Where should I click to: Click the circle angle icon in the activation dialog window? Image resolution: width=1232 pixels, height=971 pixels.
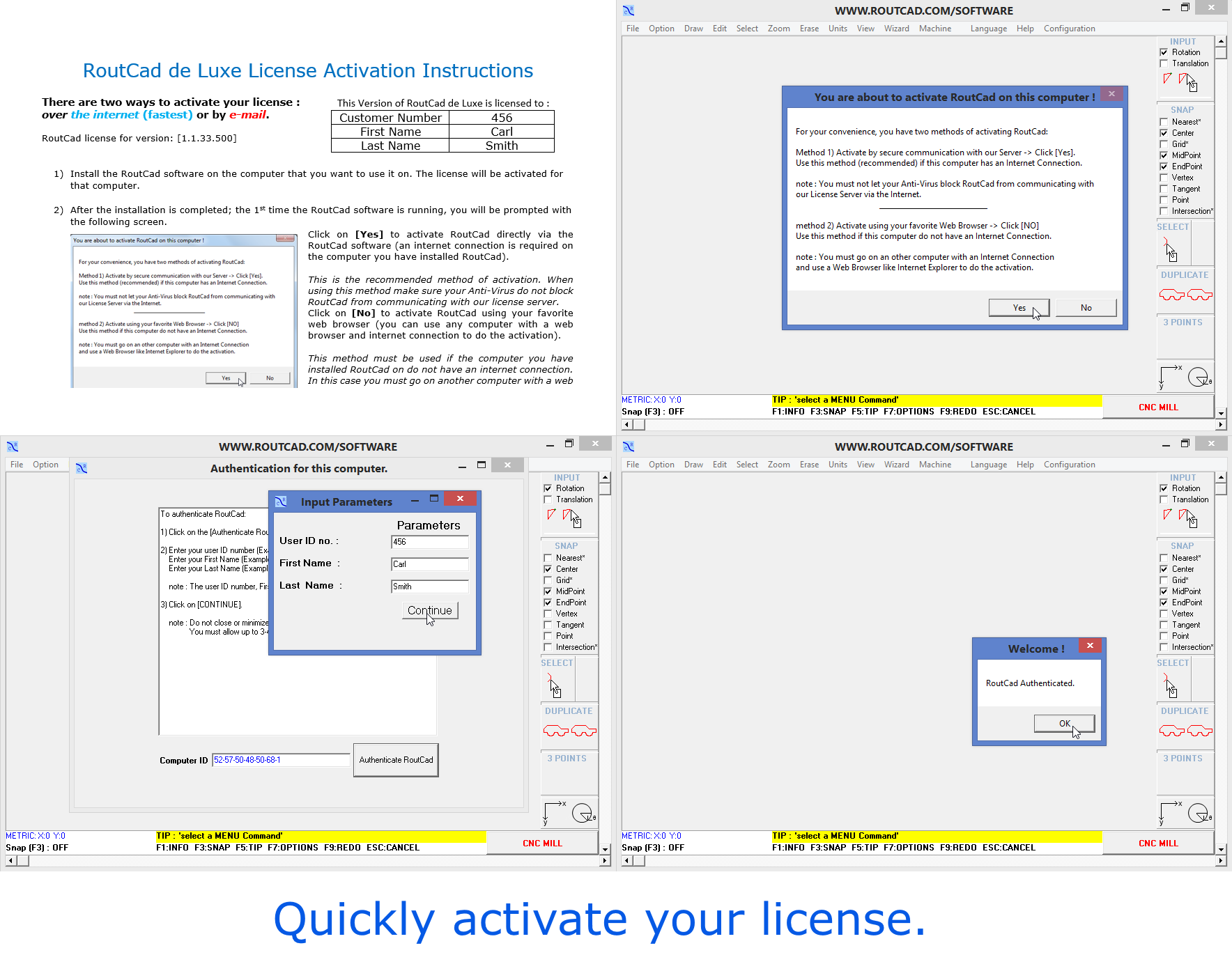pyautogui.click(x=1199, y=377)
